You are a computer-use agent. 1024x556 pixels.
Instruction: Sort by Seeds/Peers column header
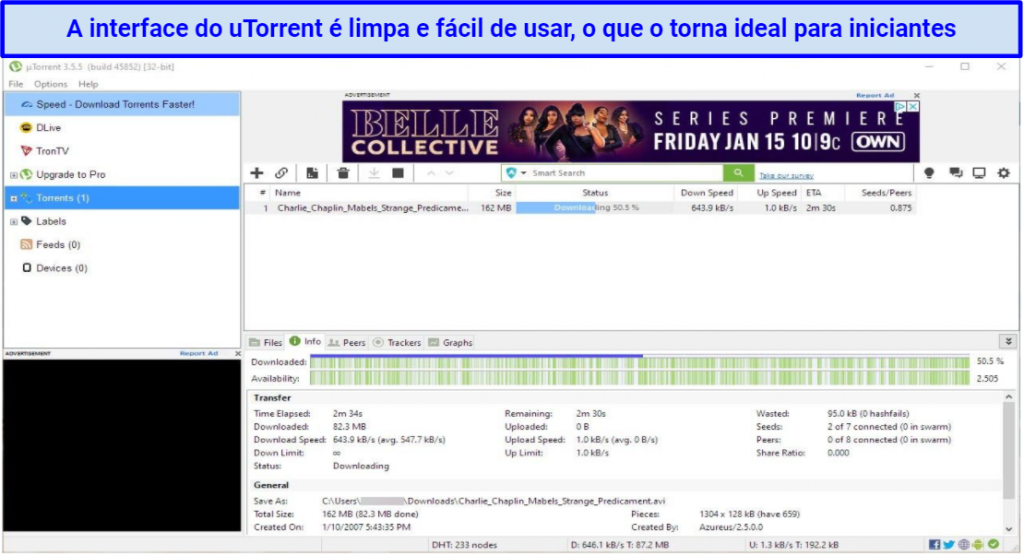point(880,193)
